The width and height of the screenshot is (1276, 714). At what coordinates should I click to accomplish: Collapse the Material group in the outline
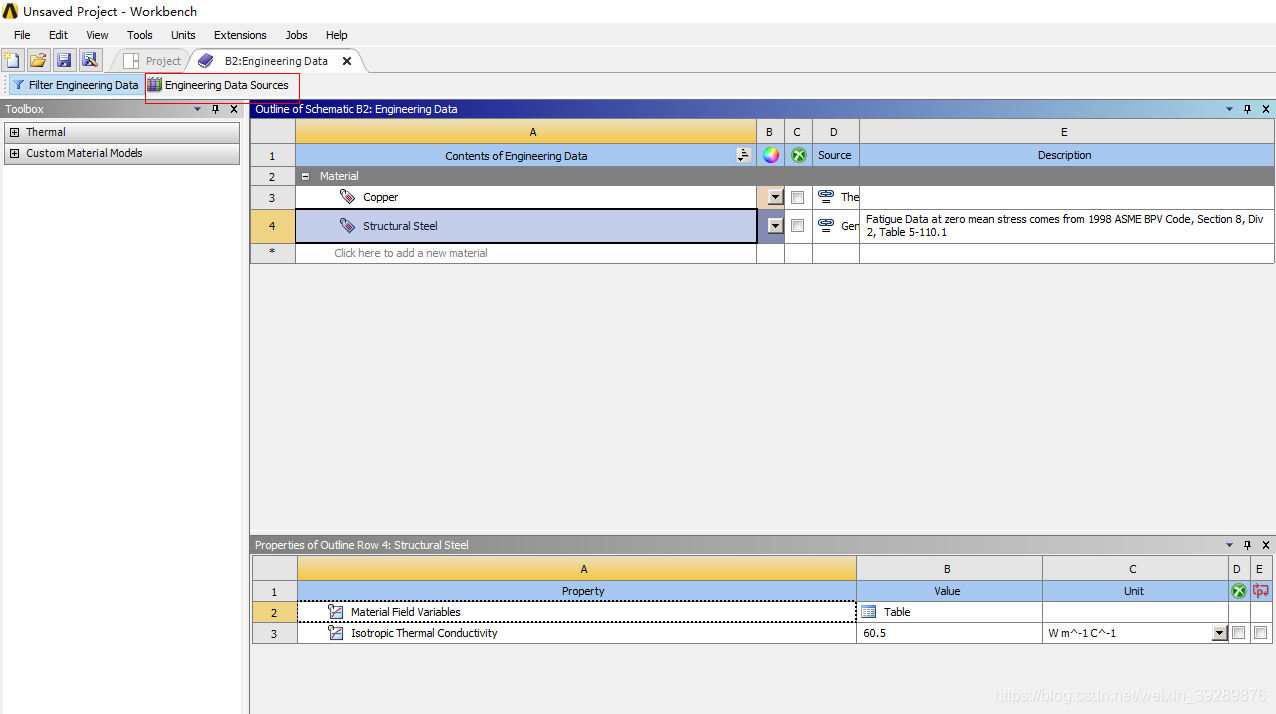coord(305,176)
